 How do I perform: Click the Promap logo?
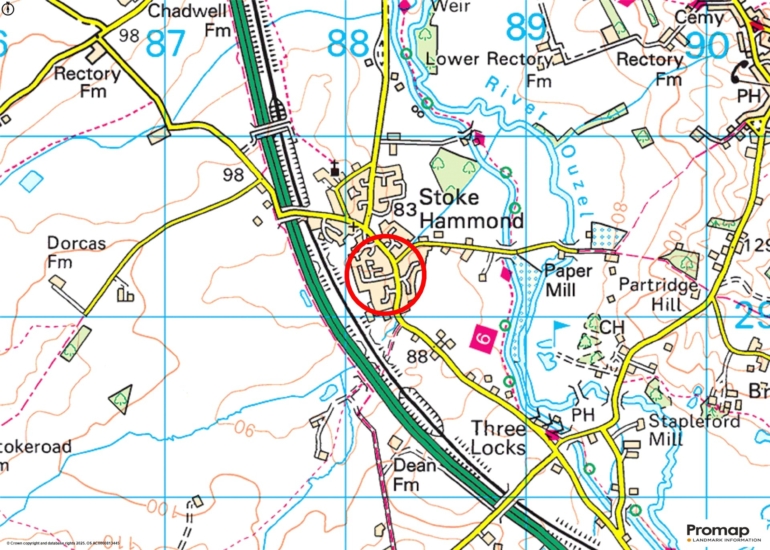720,533
